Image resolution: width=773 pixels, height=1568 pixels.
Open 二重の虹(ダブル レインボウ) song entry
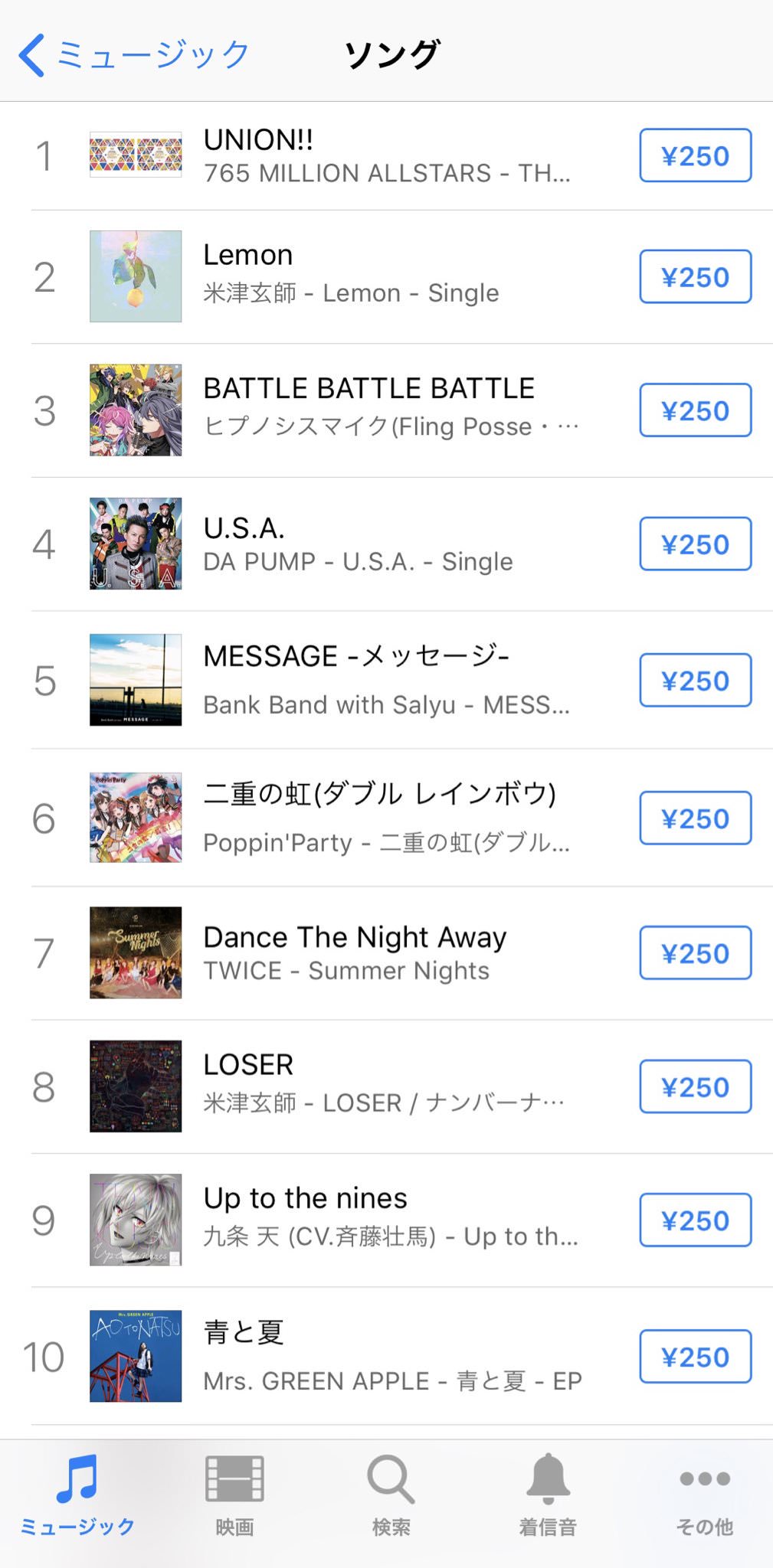point(379,794)
